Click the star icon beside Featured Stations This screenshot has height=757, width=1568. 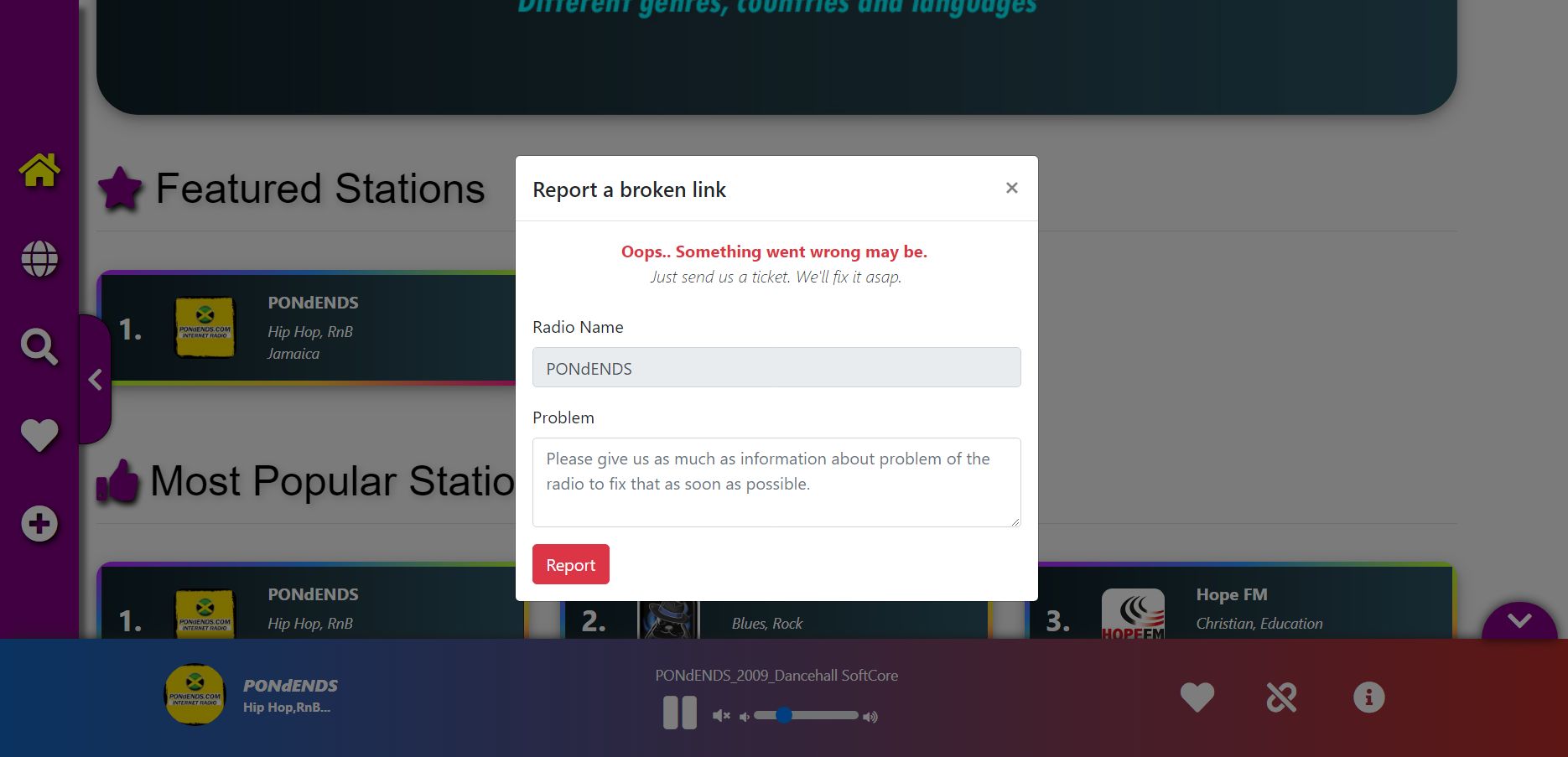(x=120, y=188)
